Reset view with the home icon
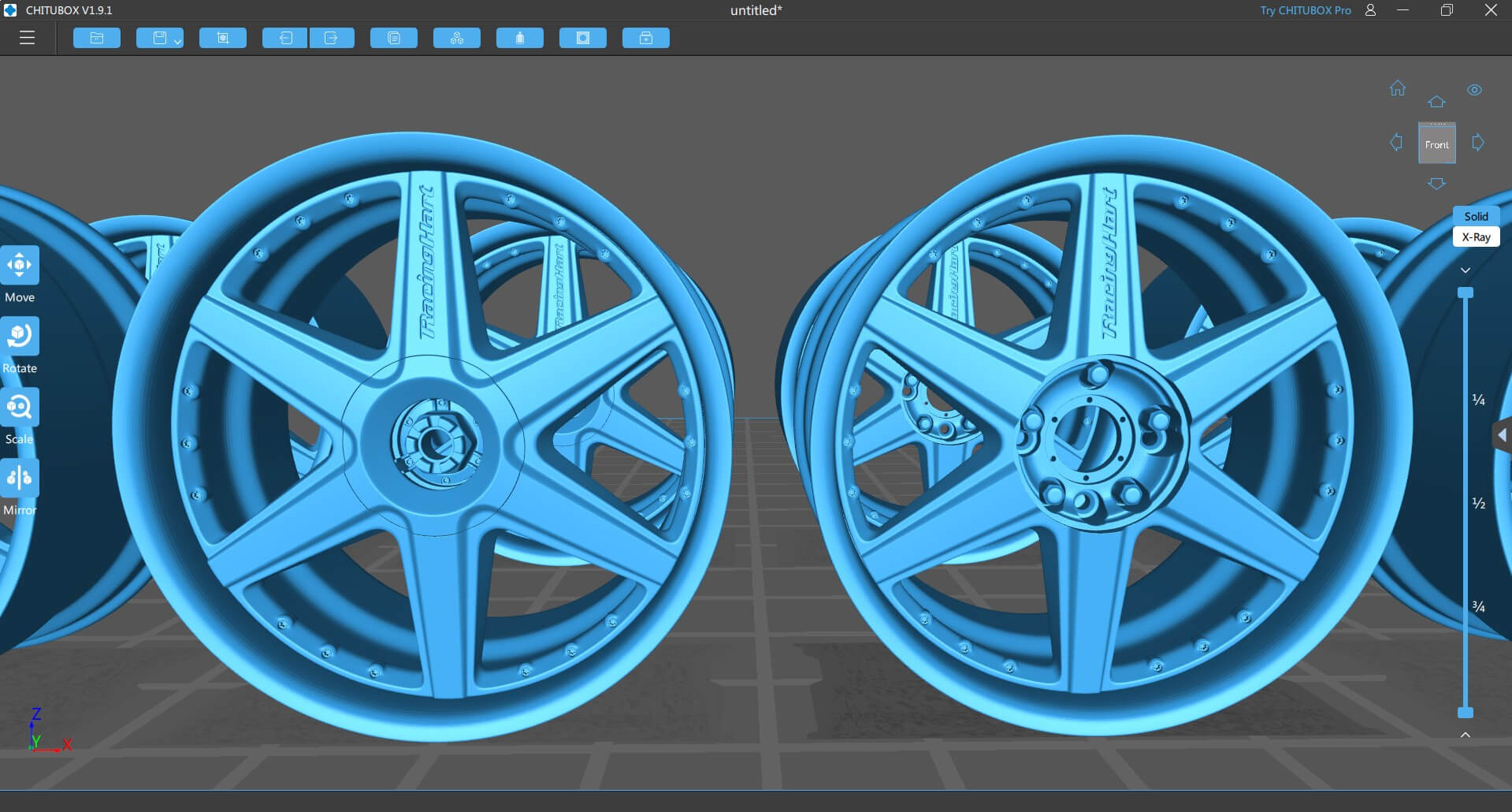Viewport: 1512px width, 812px height. [1397, 88]
